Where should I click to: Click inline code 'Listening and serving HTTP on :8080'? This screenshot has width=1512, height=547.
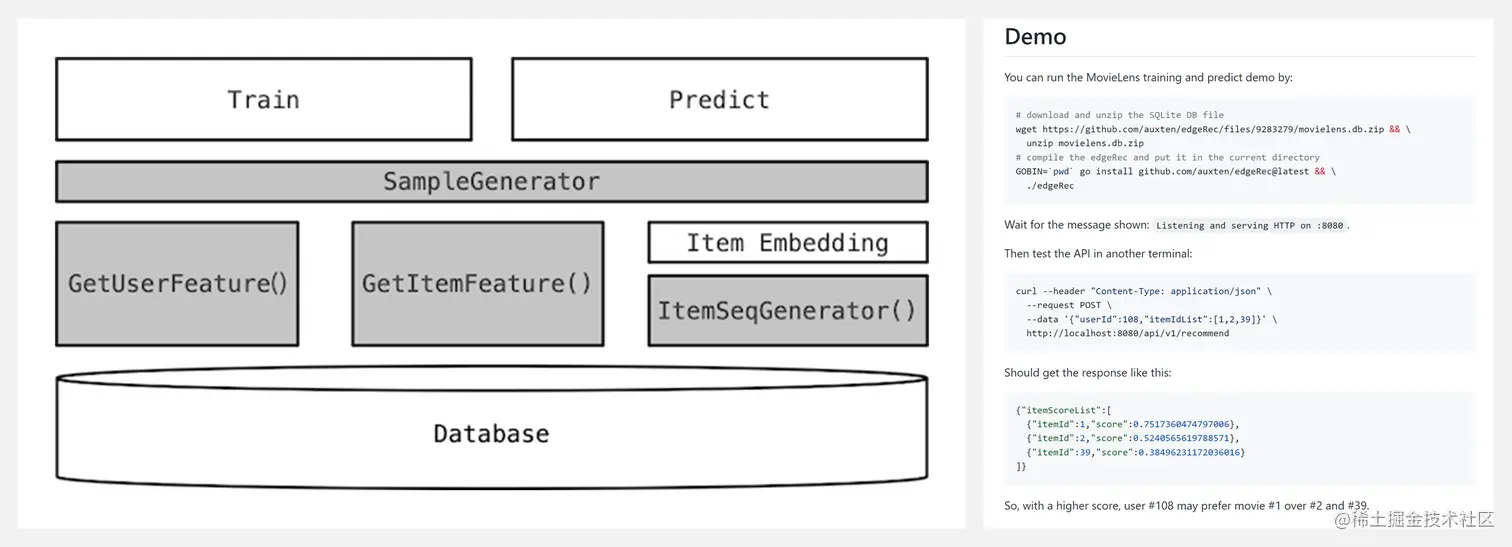[x=1251, y=226]
